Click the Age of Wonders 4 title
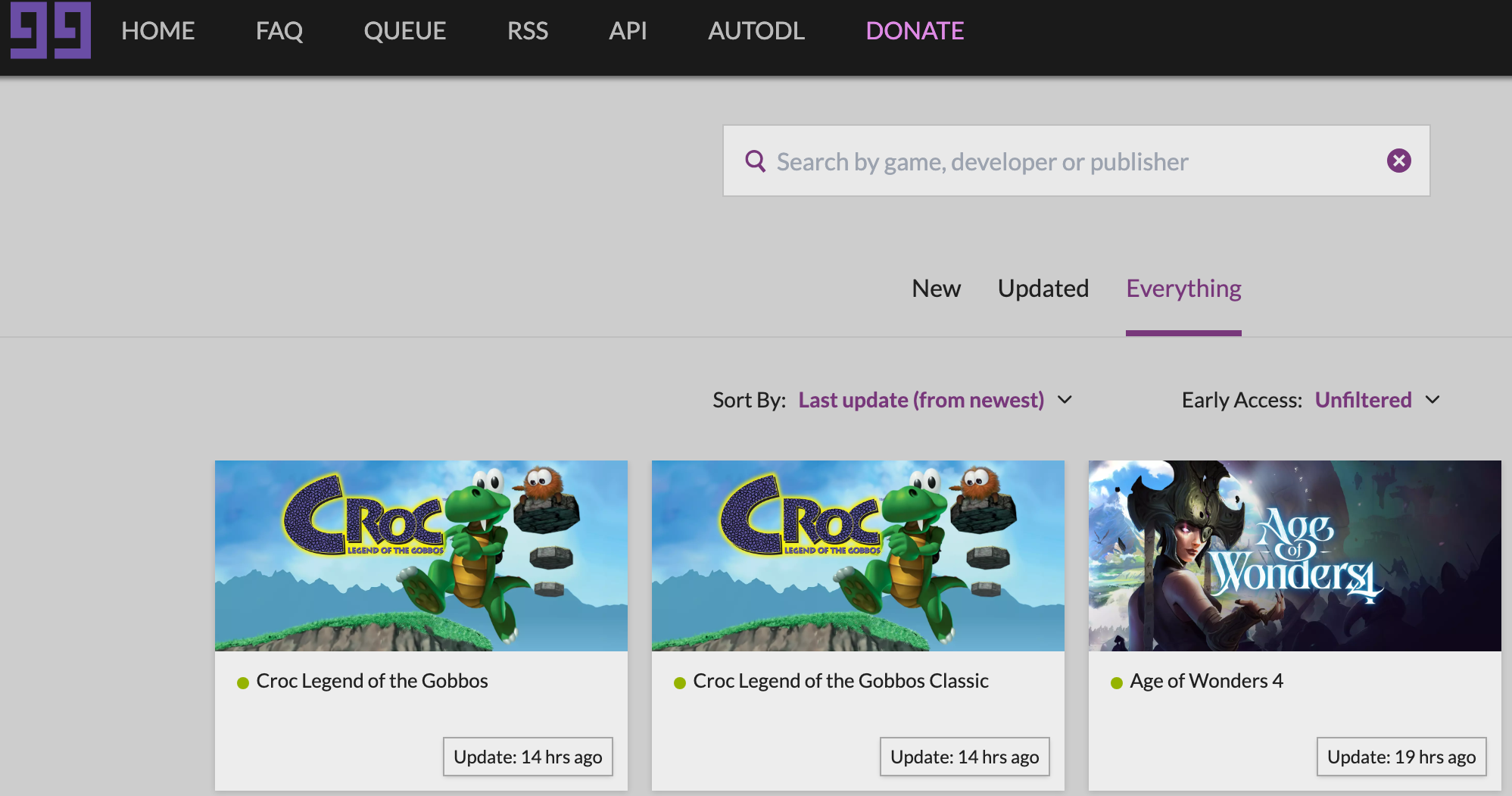 click(x=1206, y=681)
